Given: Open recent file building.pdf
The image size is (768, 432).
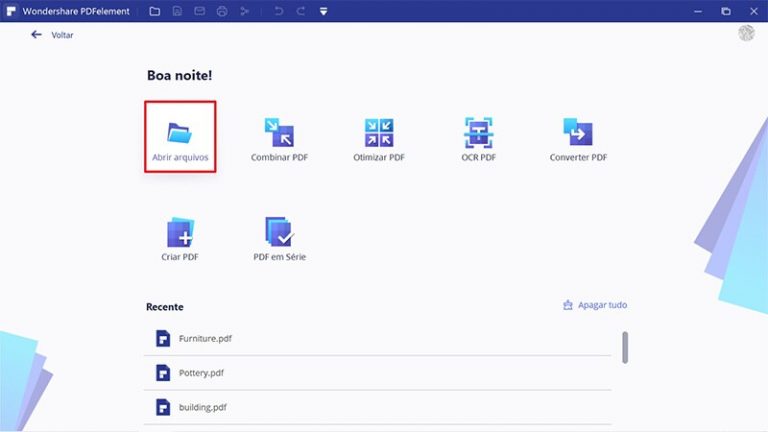Looking at the screenshot, I should [x=378, y=407].
